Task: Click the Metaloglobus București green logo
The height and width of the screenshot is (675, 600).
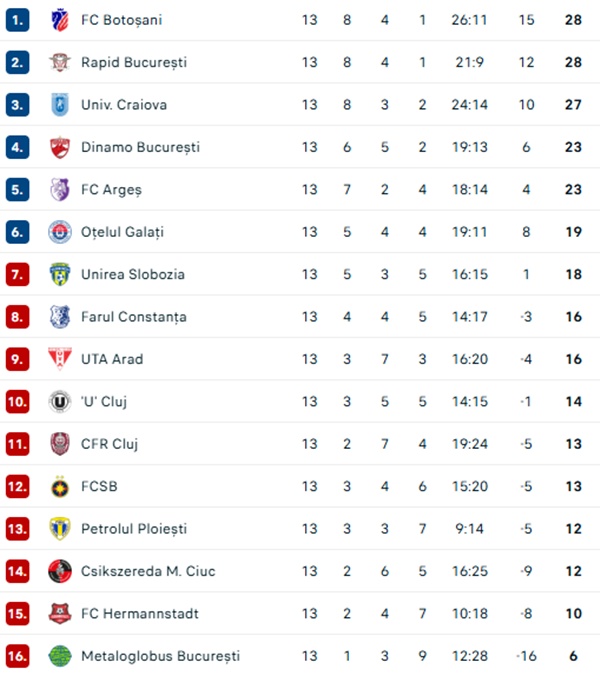Action: click(x=60, y=656)
